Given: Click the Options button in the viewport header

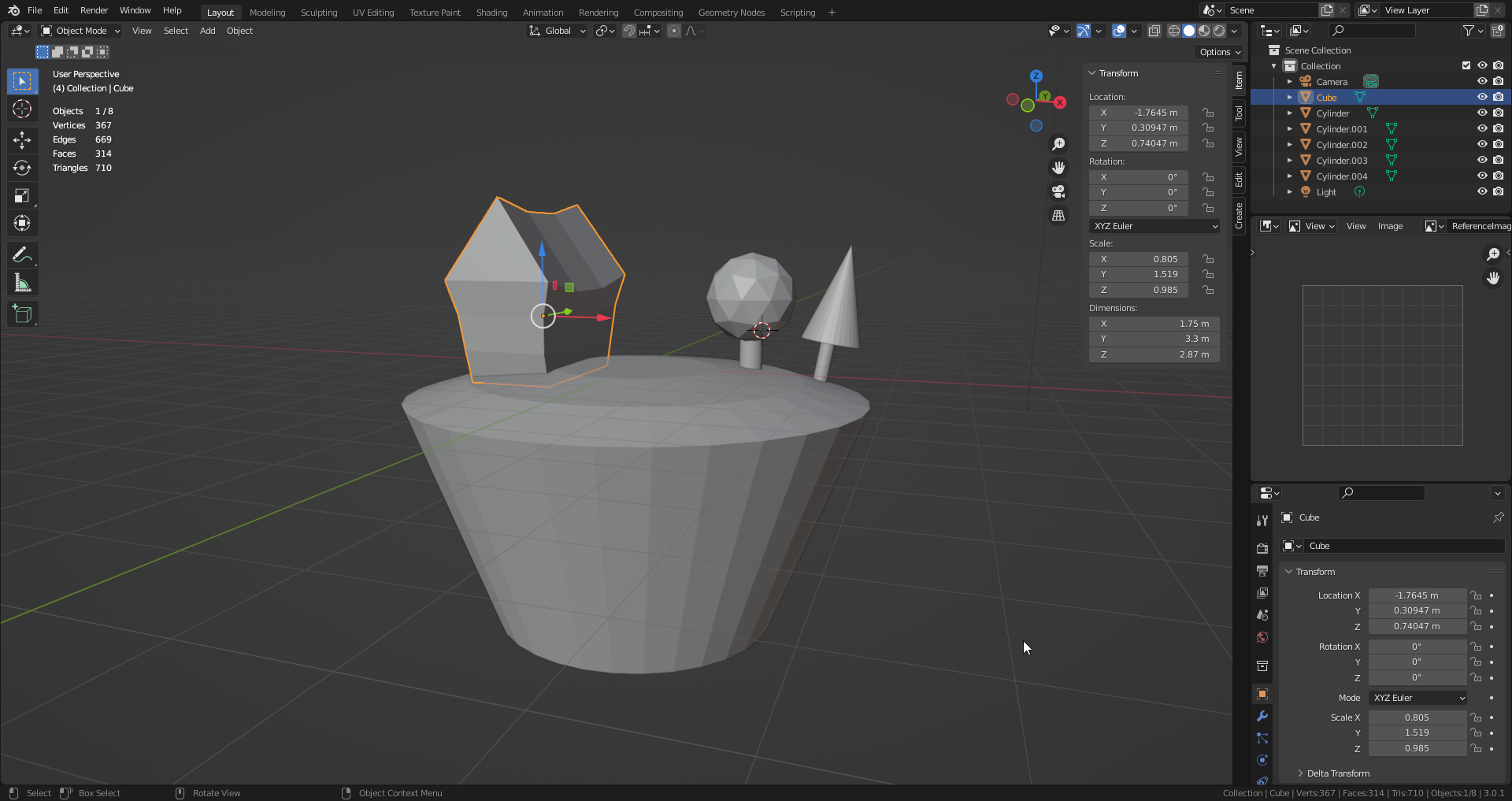Looking at the screenshot, I should point(1219,52).
